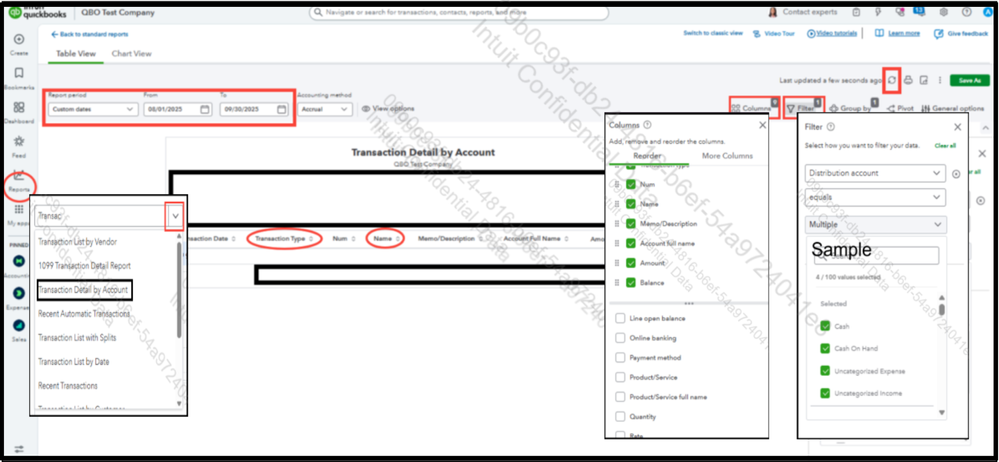Viewport: 999px width, 462px height.
Task: Open pinned Sales icon
Action: pyautogui.click(x=19, y=325)
